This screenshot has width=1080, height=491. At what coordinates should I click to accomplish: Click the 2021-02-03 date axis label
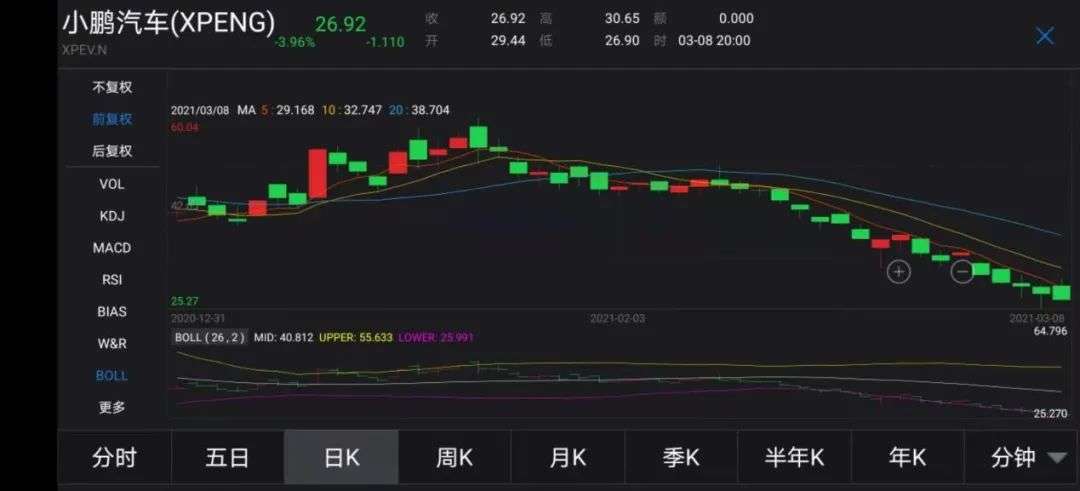[618, 319]
